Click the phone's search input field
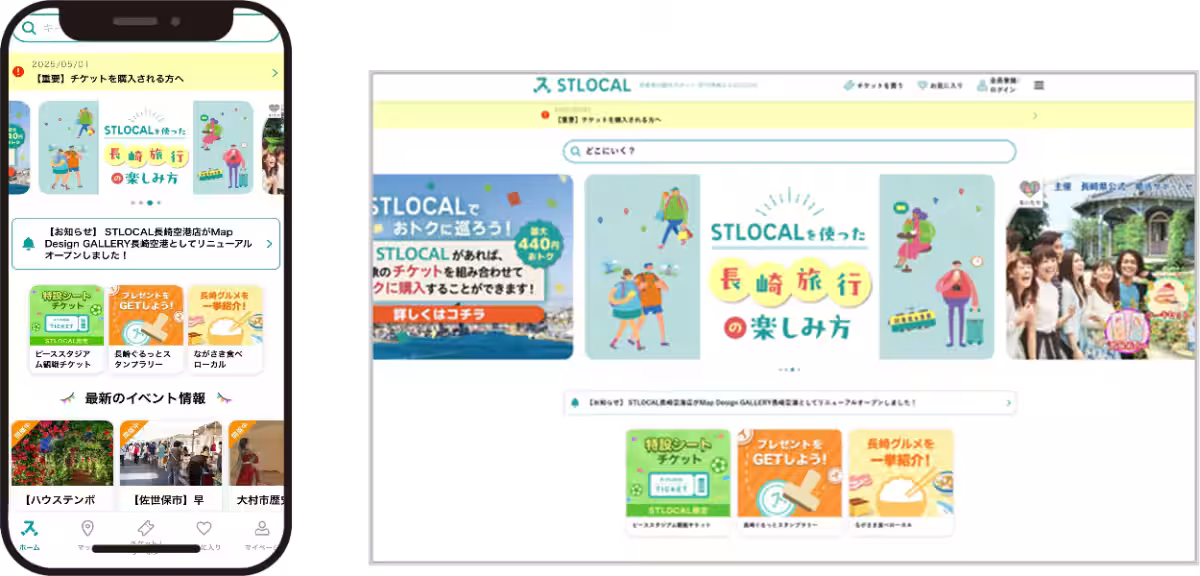 tap(147, 28)
